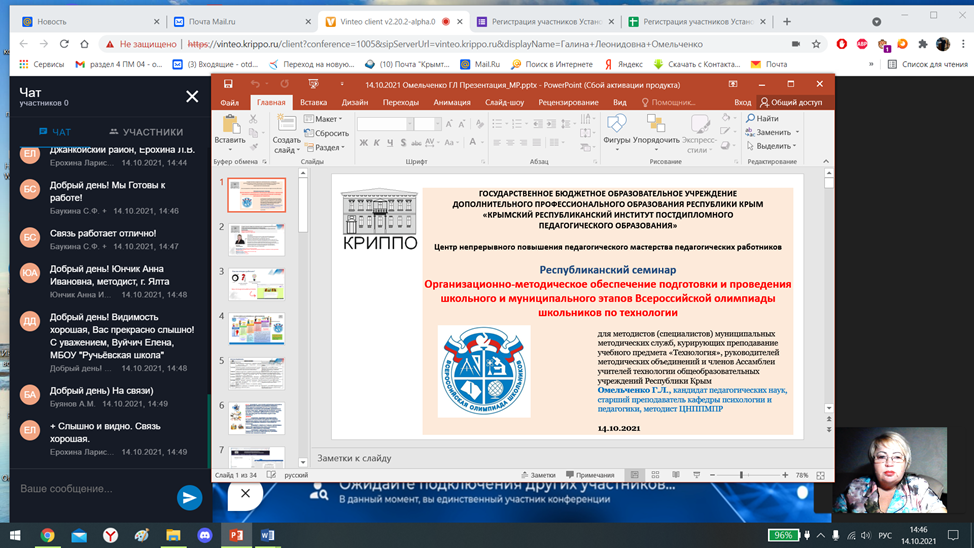
Task: Open the Фигуры shapes gallery
Action: tap(616, 131)
